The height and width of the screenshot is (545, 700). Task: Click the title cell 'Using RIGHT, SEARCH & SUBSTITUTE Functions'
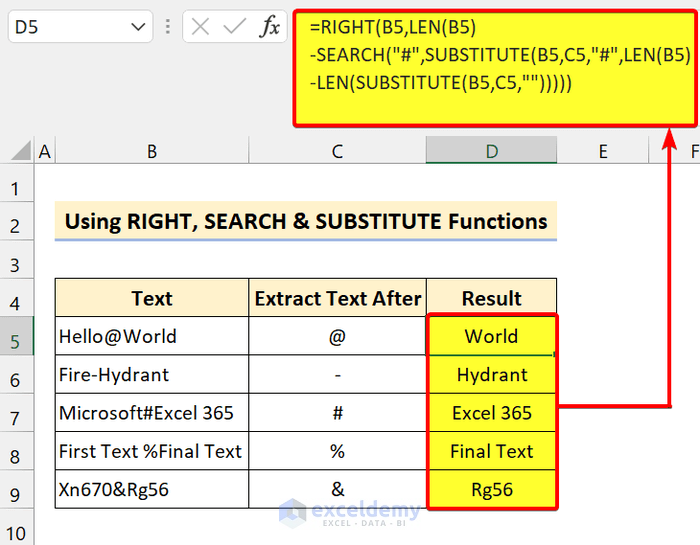(x=306, y=221)
